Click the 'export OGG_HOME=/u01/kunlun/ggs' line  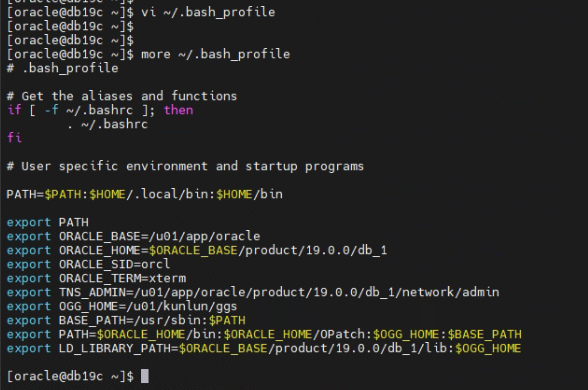click(x=122, y=306)
